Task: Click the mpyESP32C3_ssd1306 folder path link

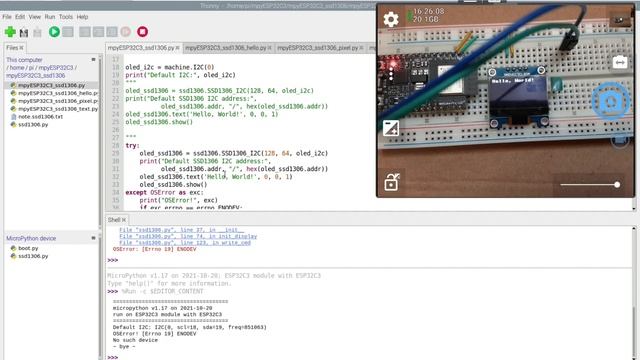Action: [x=36, y=76]
